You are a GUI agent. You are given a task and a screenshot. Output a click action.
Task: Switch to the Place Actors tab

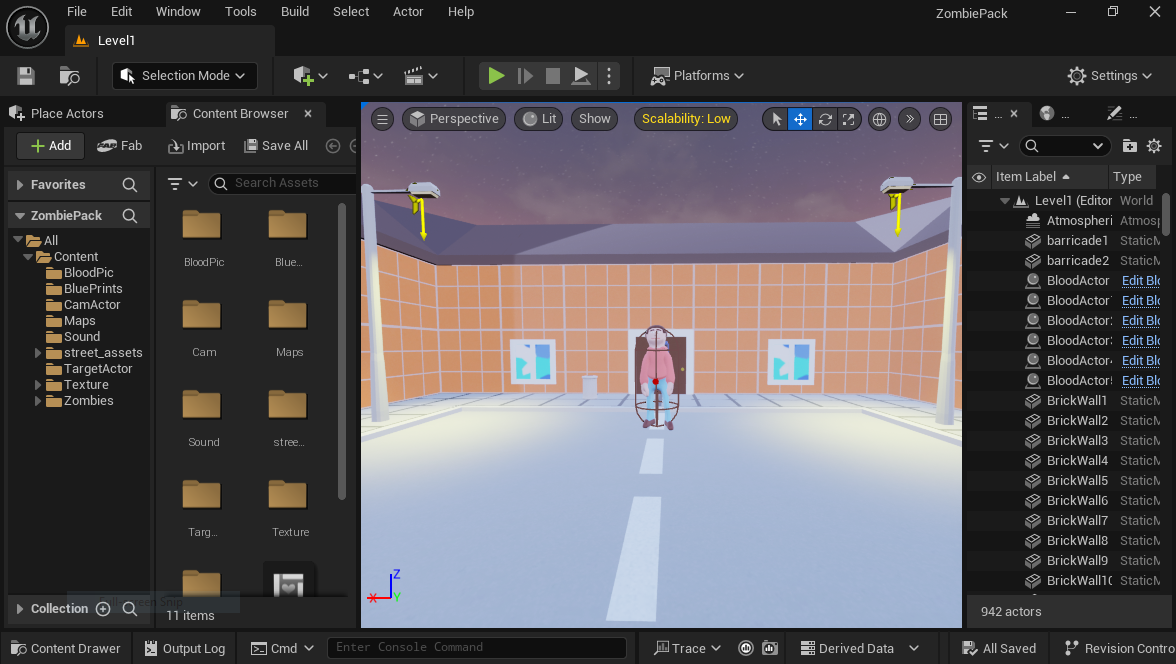coord(66,114)
